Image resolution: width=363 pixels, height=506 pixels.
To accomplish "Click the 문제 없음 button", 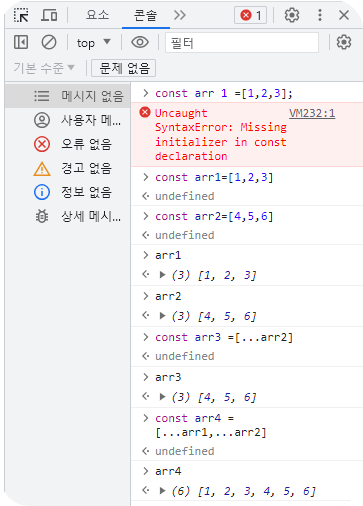I will coord(124,68).
